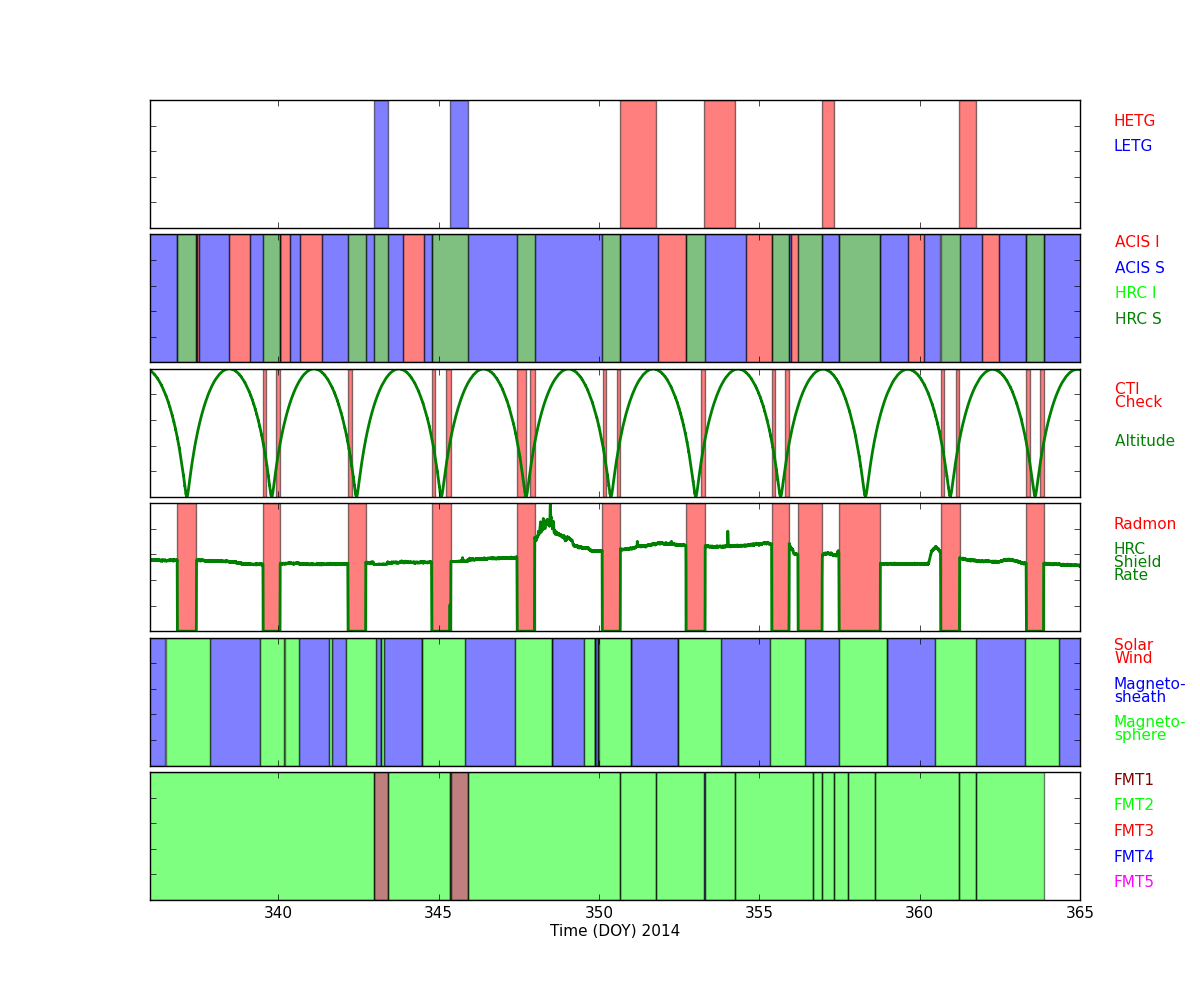1200x1000 pixels.
Task: Click the CTI Check legend label
Action: click(1138, 396)
